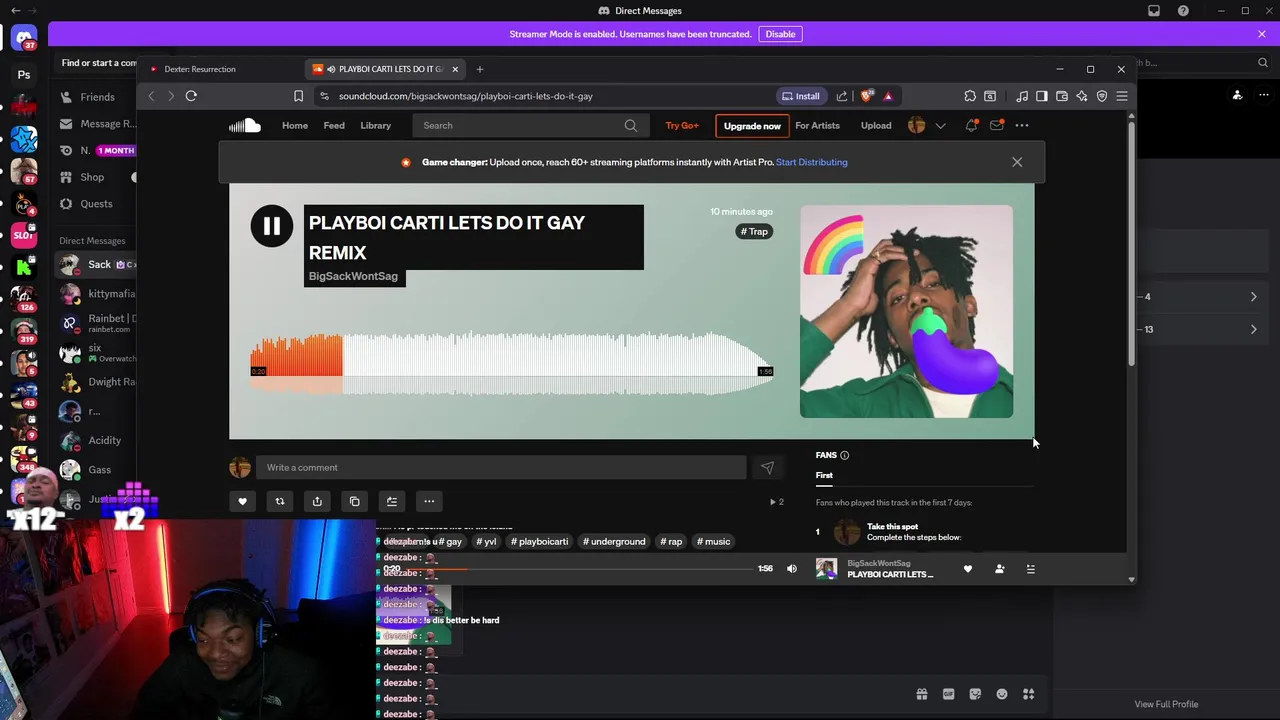1280x720 pixels.
Task: Open Brave Shields icon in address bar
Action: pos(866,96)
